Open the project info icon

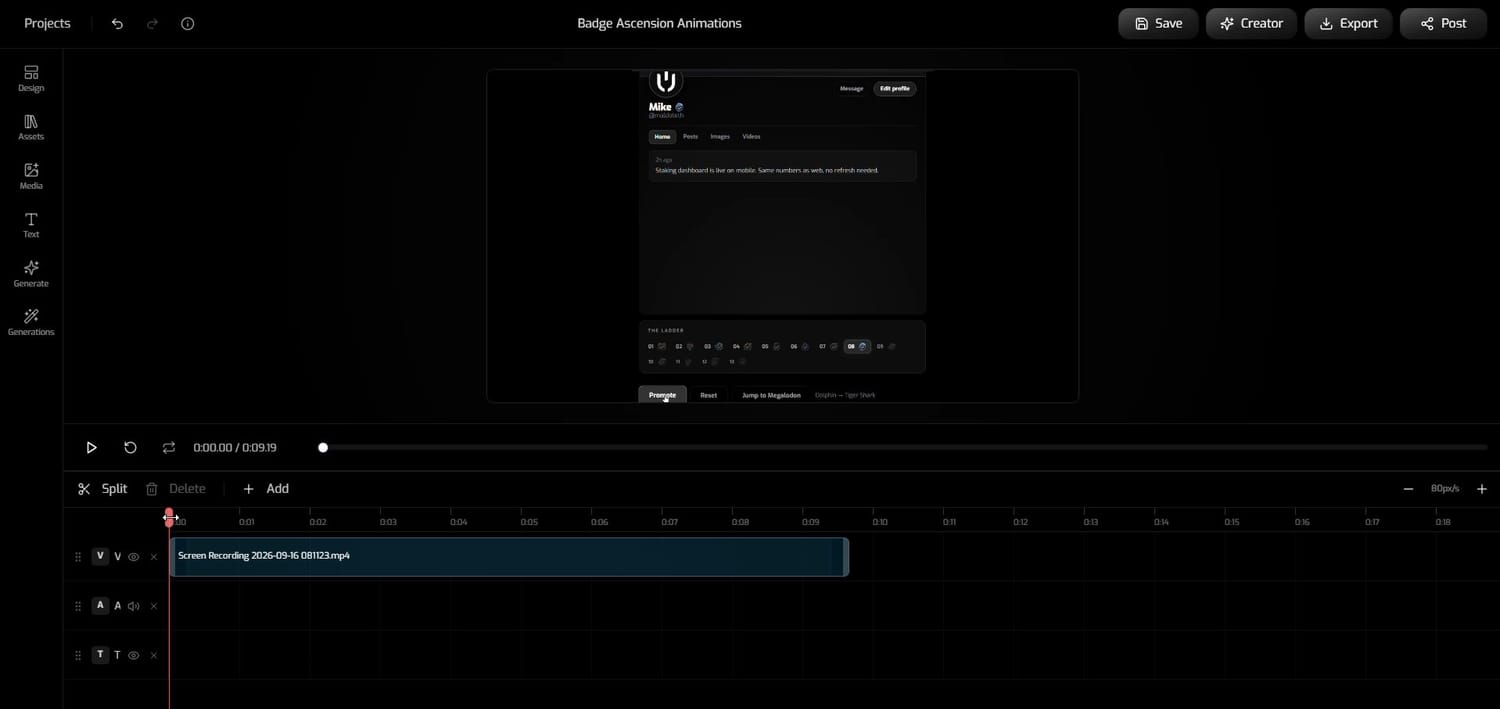tap(187, 23)
